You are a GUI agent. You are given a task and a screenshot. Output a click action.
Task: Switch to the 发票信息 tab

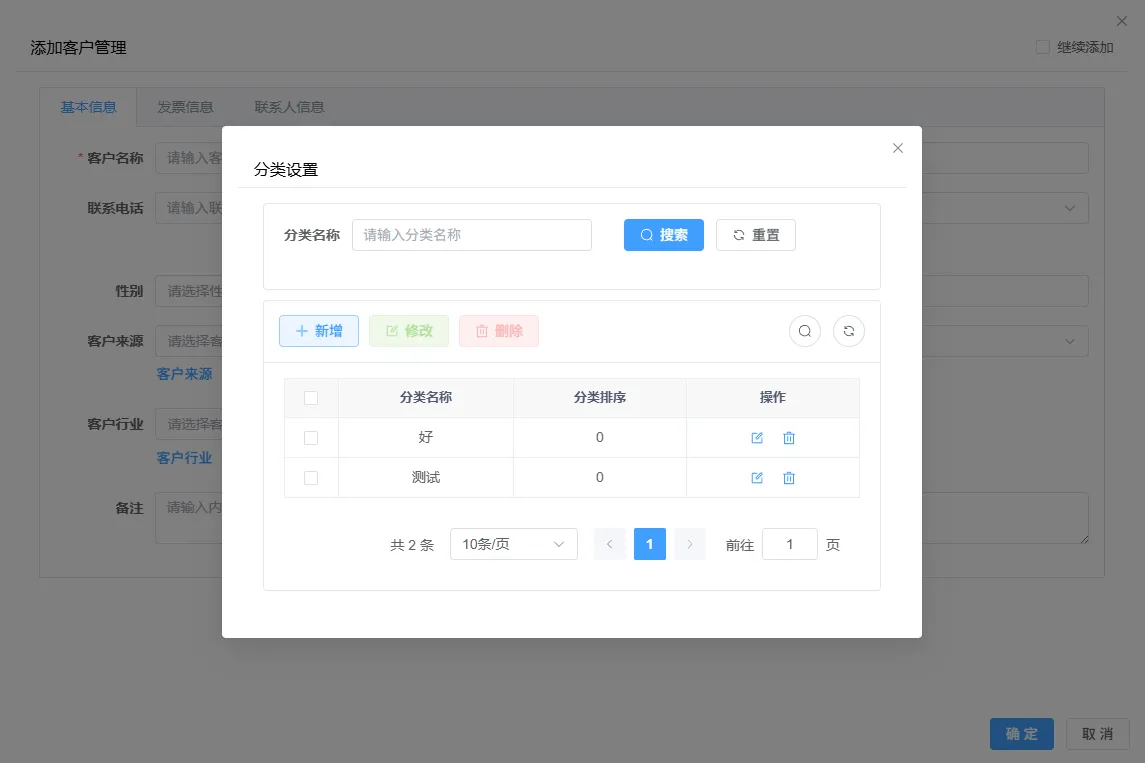pos(185,107)
